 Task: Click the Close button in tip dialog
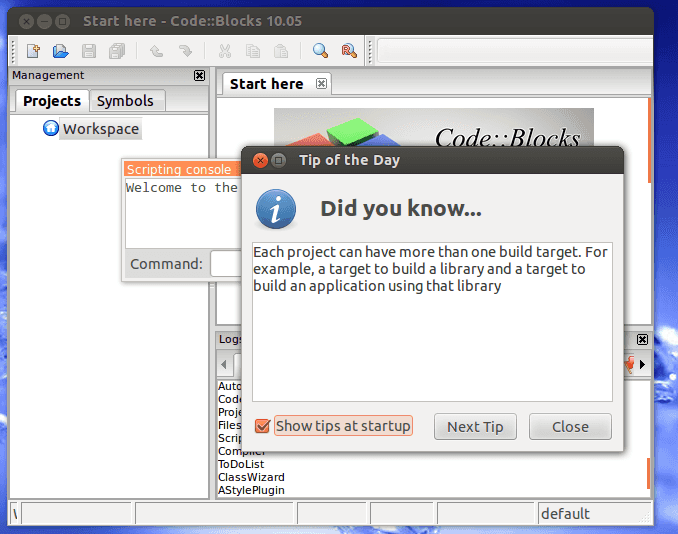pyautogui.click(x=570, y=427)
